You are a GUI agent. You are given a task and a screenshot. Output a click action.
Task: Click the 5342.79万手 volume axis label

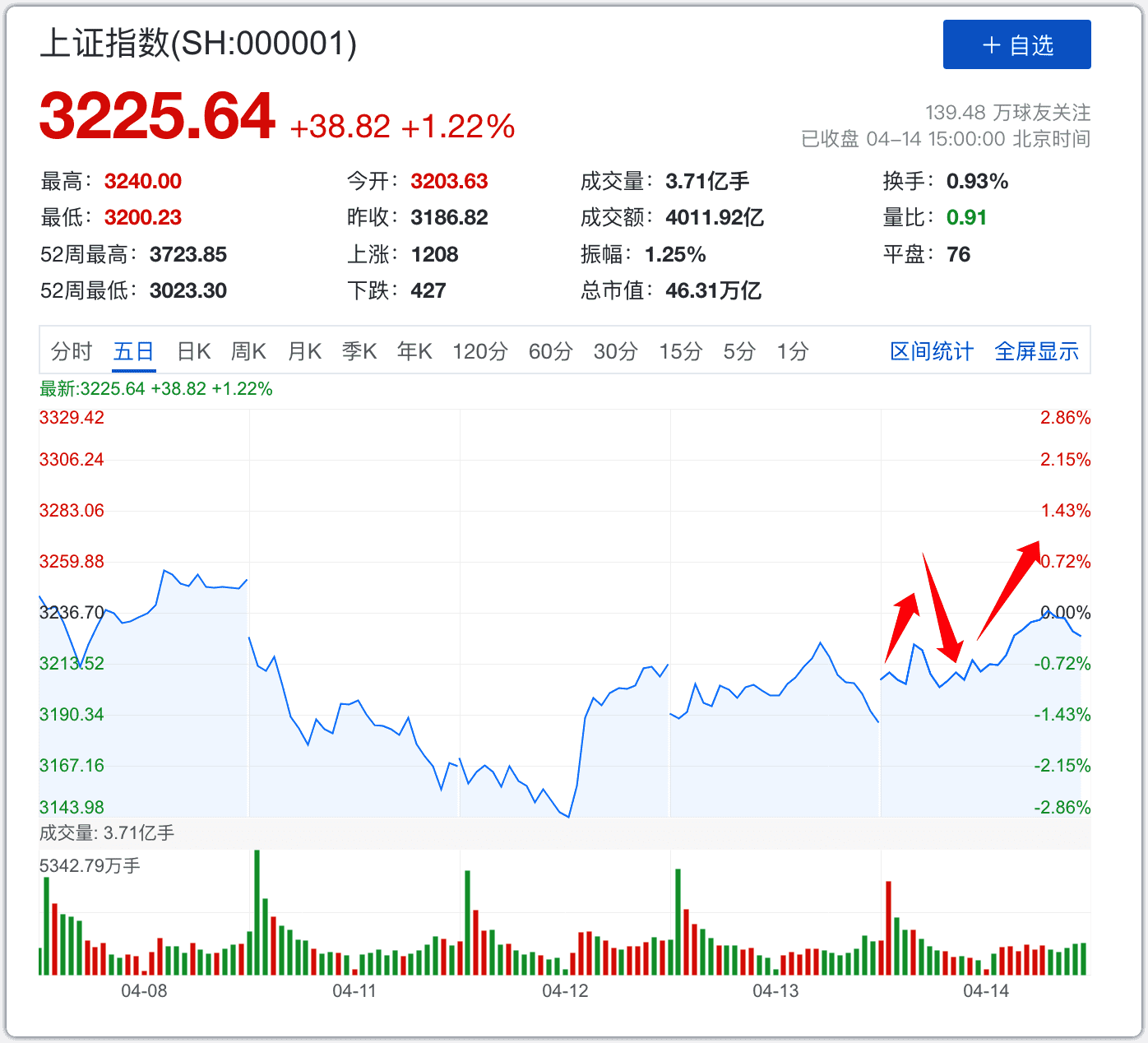tap(90, 866)
